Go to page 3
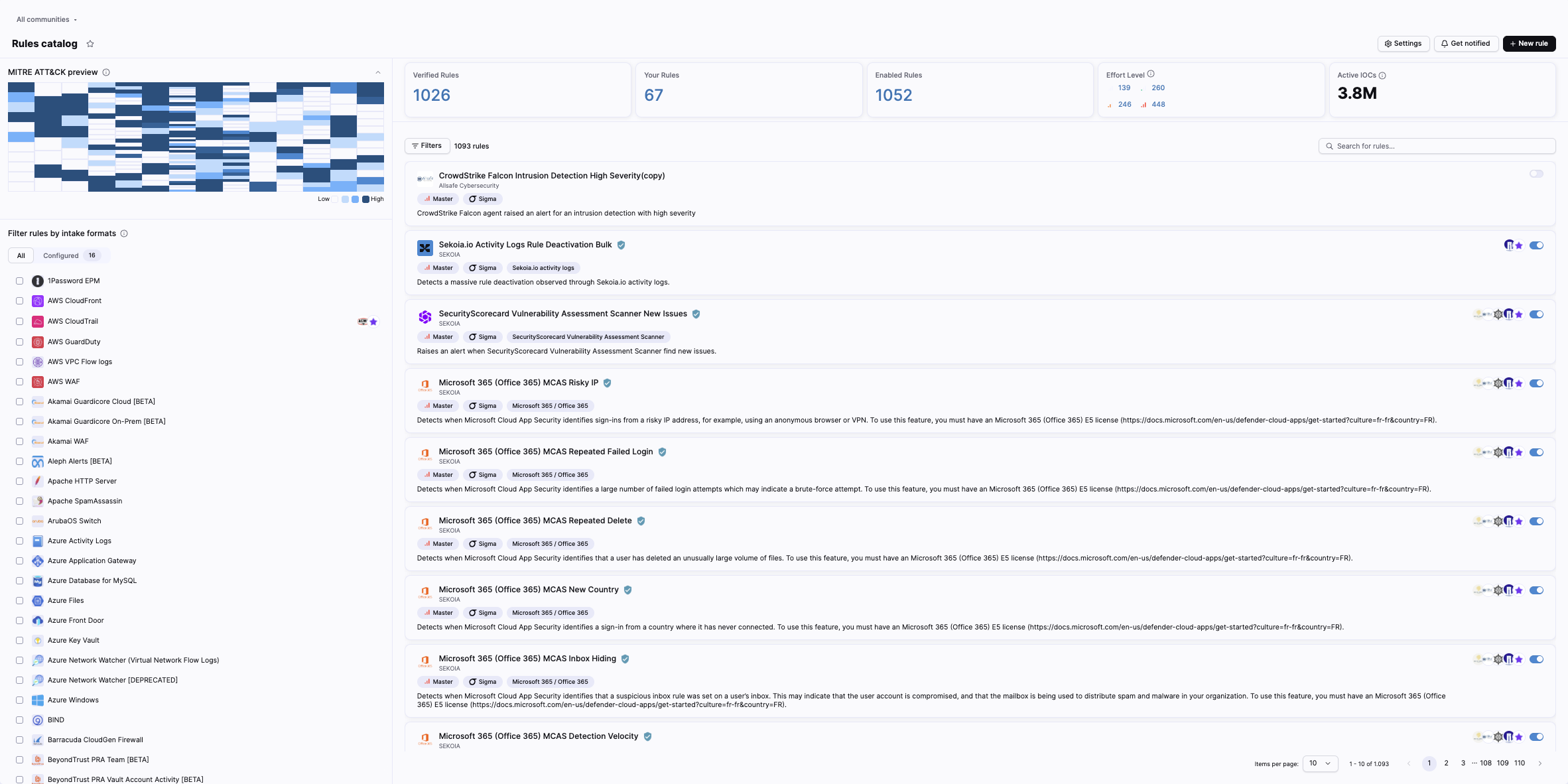Image resolution: width=1568 pixels, height=784 pixels. [1463, 763]
